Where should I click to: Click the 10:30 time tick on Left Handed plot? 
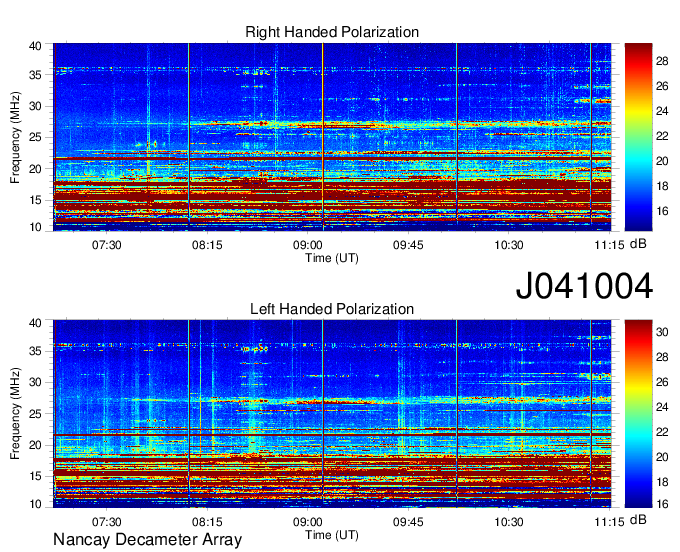click(x=509, y=522)
